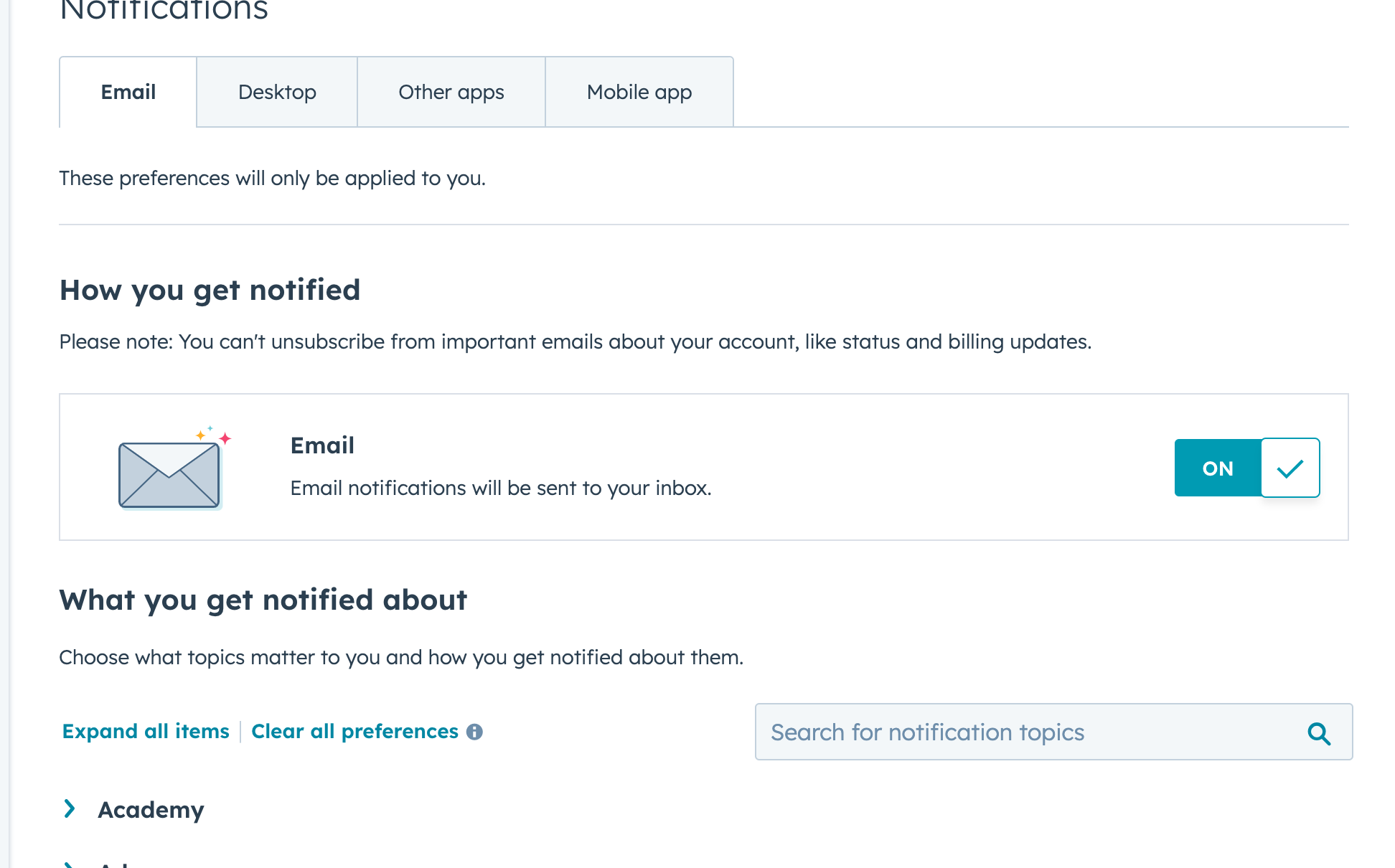Click the chevron icon beside Academy

tap(70, 809)
